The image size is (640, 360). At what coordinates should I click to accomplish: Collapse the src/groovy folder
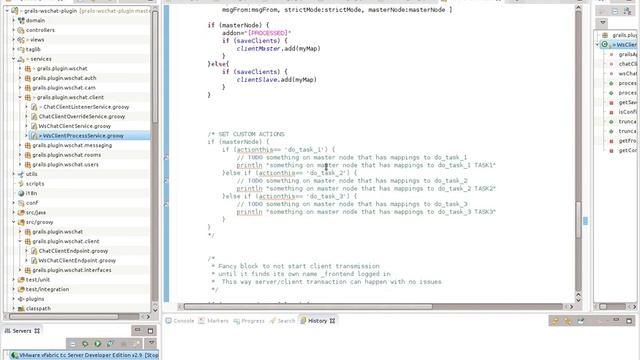[13, 222]
